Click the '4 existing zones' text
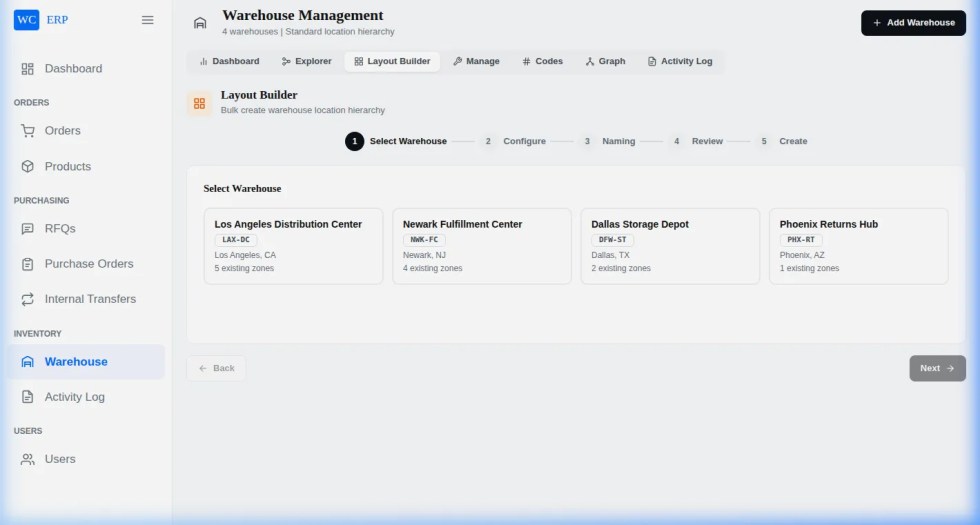 432,268
